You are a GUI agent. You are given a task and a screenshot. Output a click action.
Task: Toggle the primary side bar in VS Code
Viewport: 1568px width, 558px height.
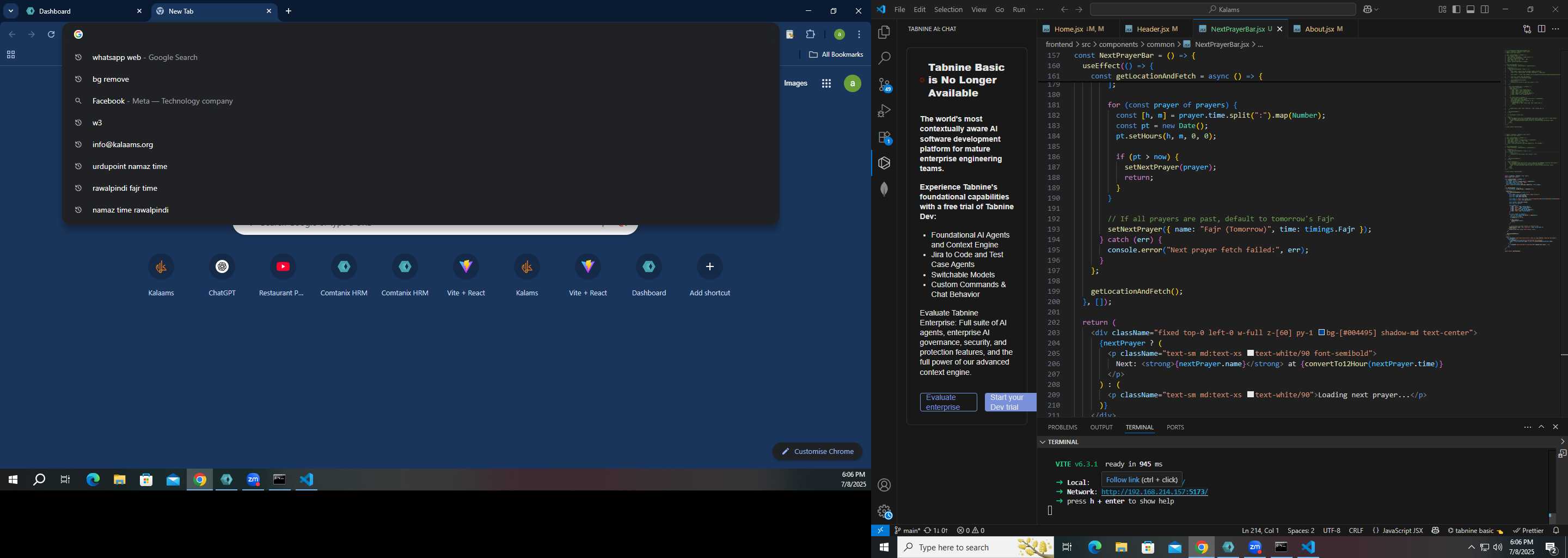coord(1456,10)
